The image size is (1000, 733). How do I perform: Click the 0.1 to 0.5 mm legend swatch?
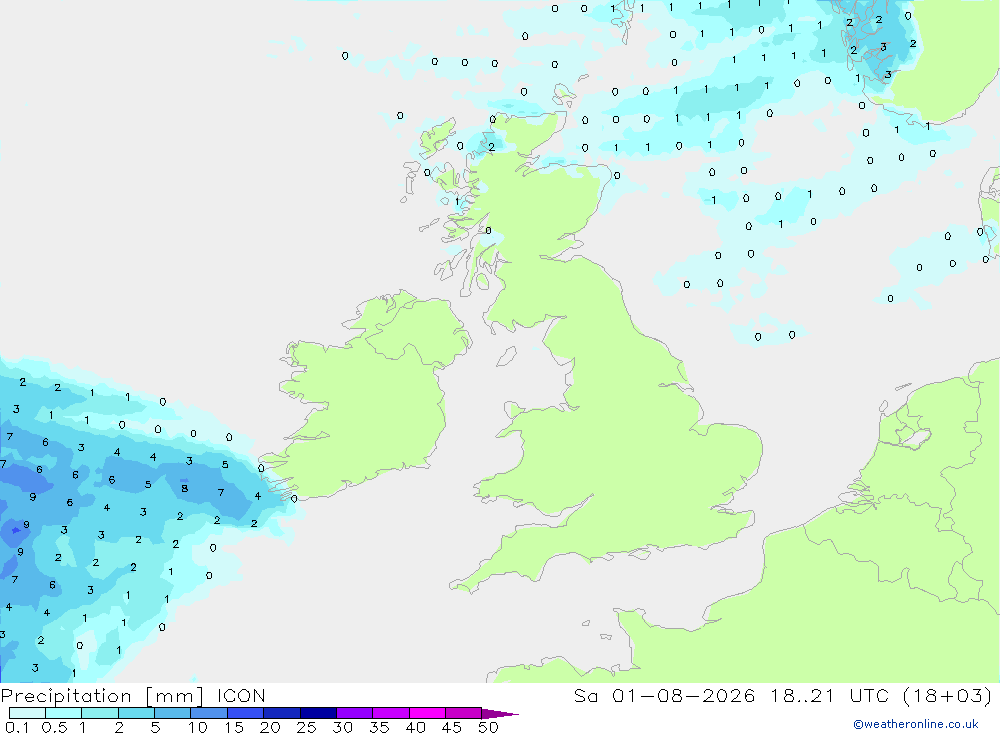click(27, 713)
